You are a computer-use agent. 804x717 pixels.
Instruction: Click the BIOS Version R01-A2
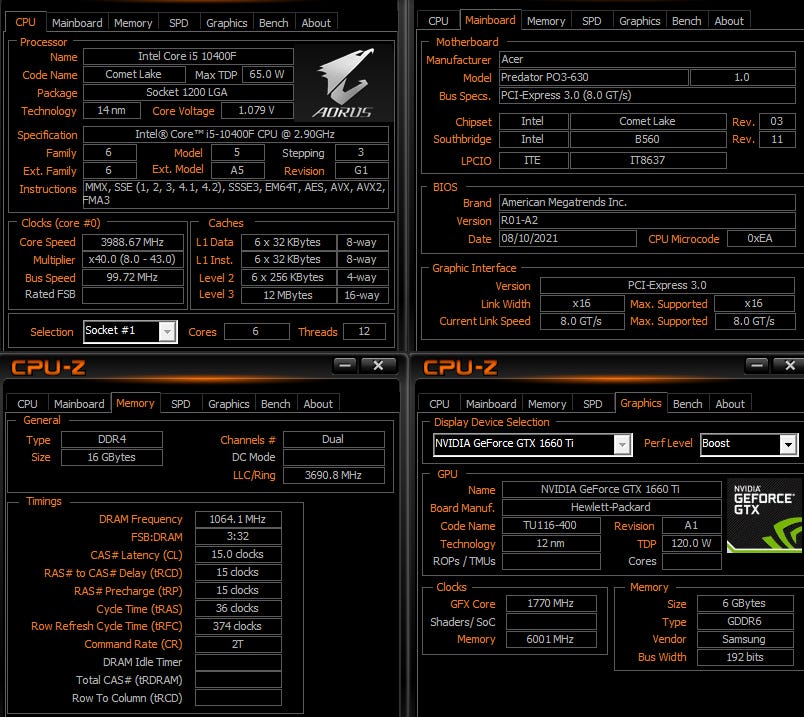tap(647, 221)
